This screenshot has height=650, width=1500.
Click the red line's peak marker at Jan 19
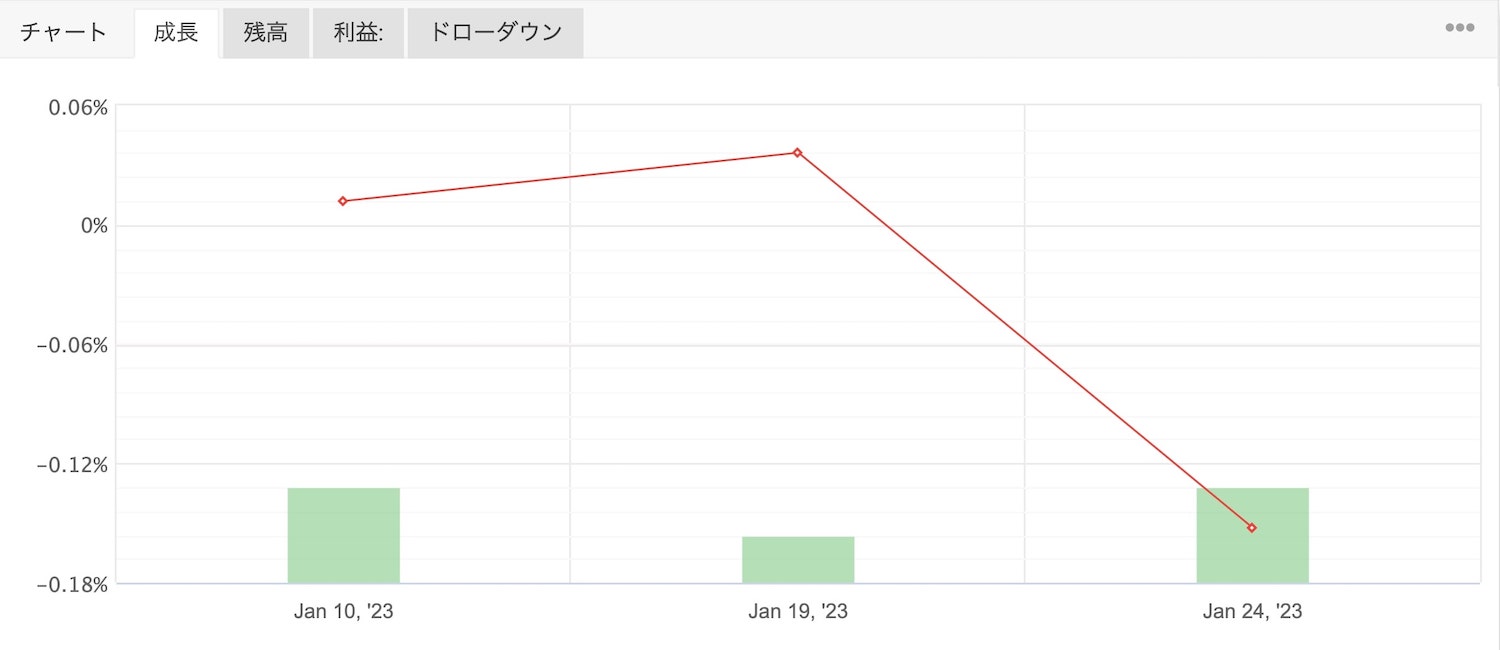click(797, 153)
